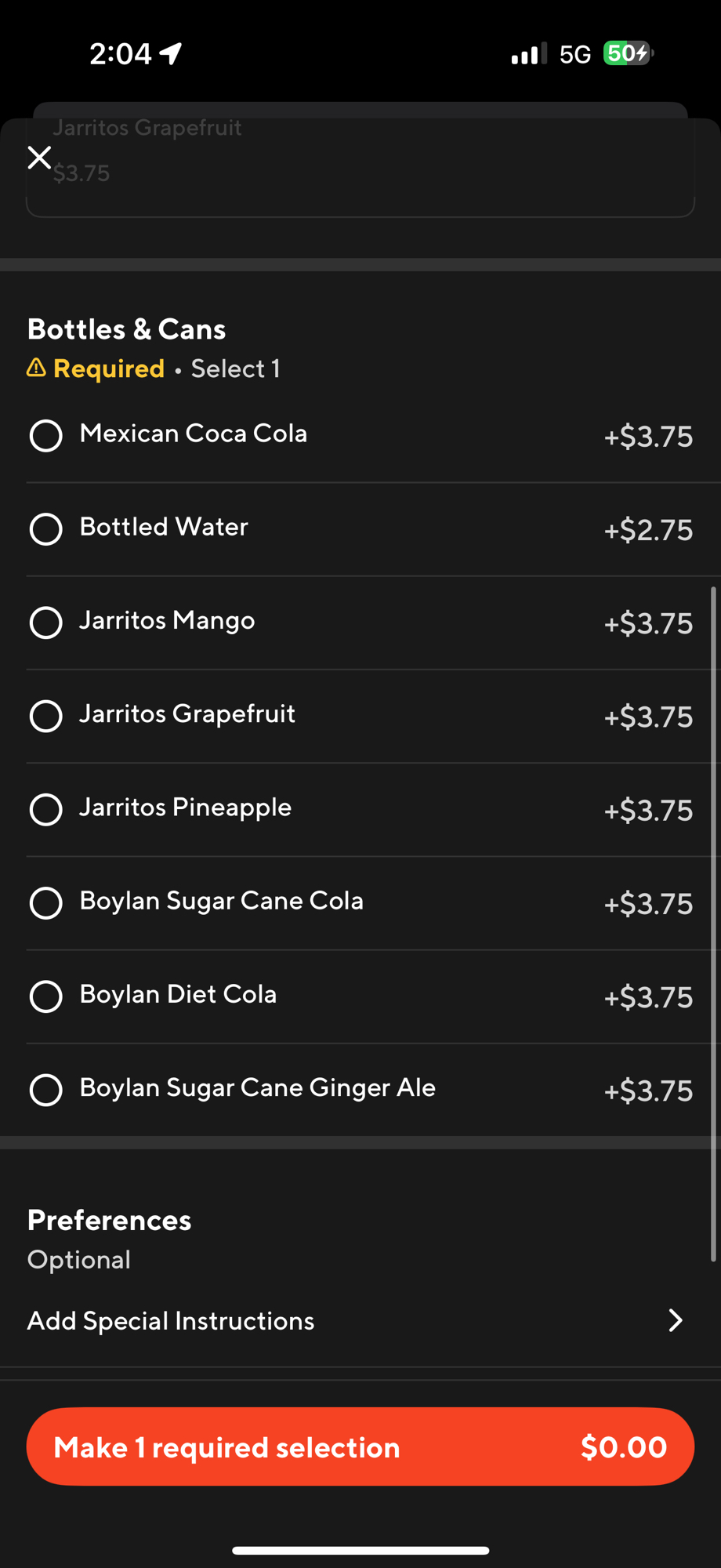Select the Mexican Coca Cola radio button
The width and height of the screenshot is (721, 1568).
46,436
